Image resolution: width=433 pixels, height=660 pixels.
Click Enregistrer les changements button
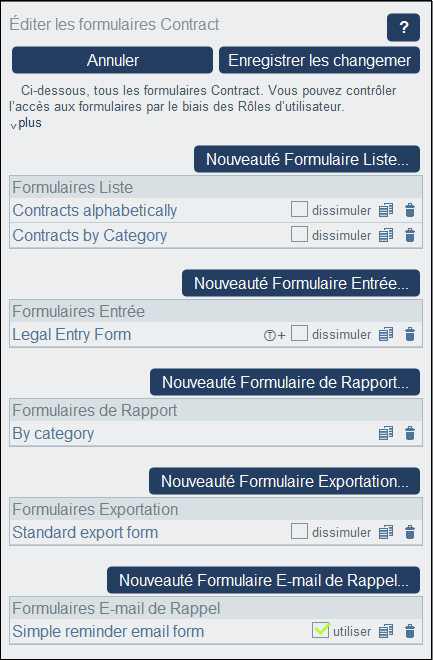[319, 60]
